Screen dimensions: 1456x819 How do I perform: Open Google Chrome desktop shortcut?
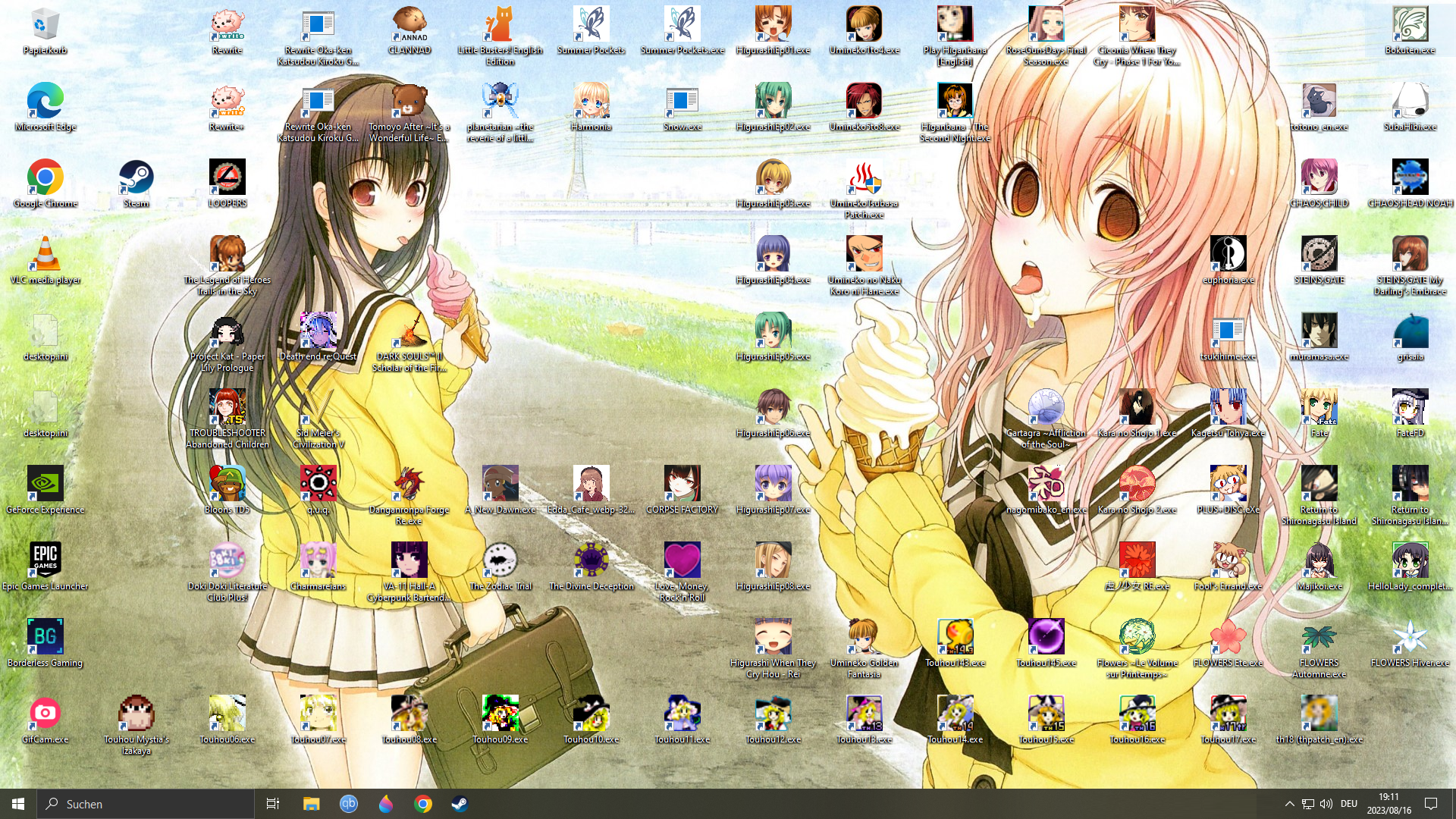(45, 184)
